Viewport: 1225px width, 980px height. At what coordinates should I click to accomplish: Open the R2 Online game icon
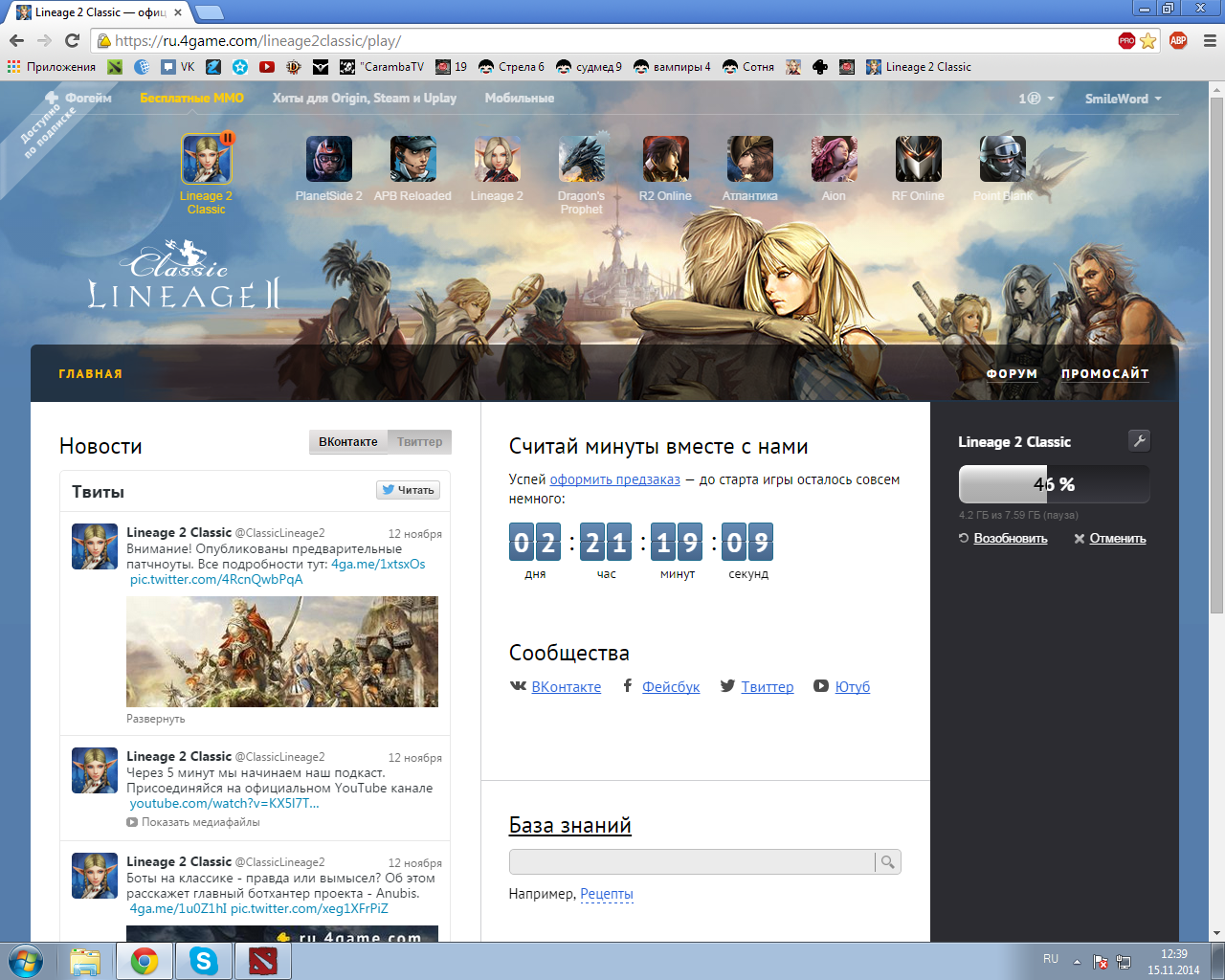point(666,159)
